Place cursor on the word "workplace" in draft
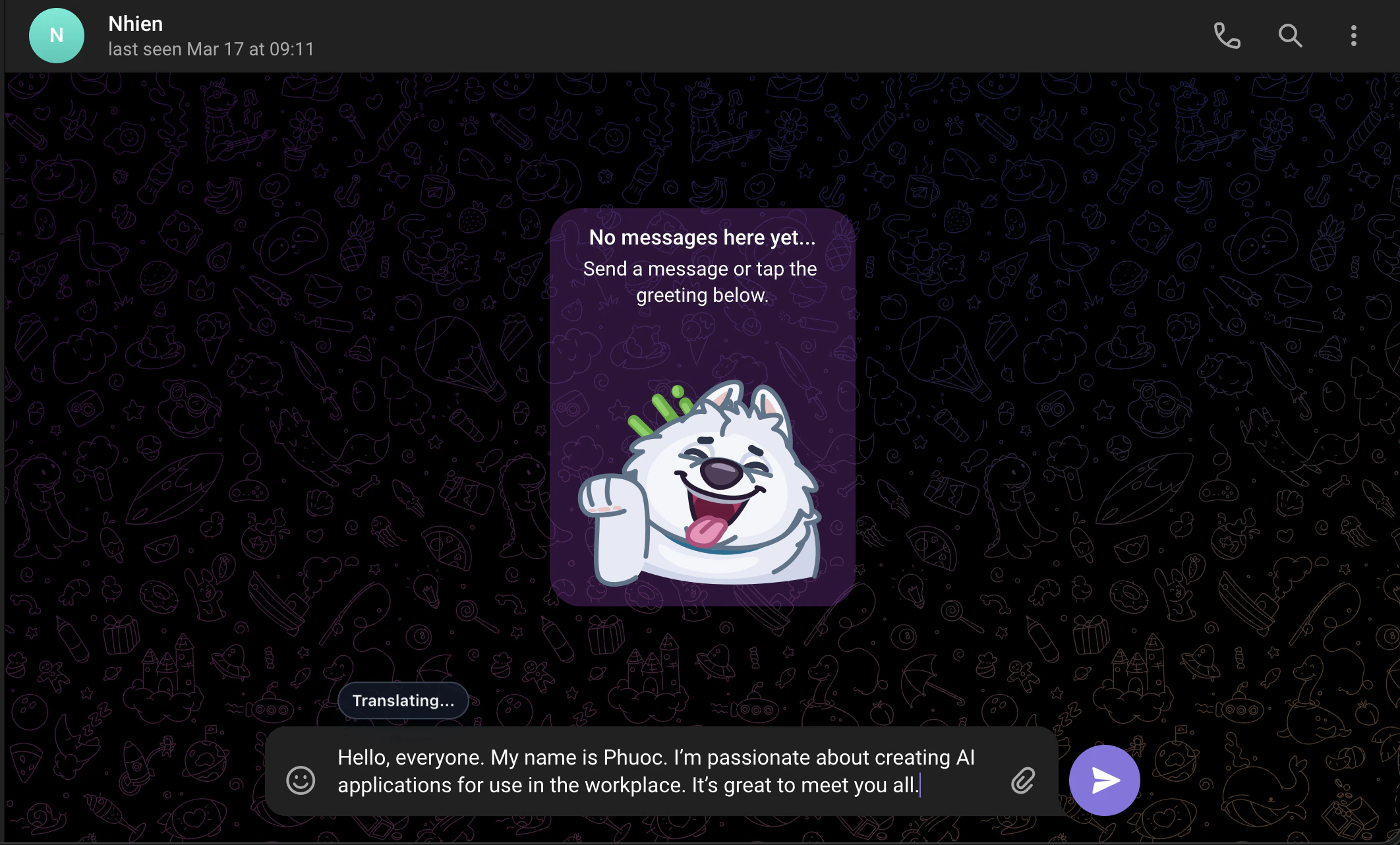Viewport: 1400px width, 845px height. [634, 786]
